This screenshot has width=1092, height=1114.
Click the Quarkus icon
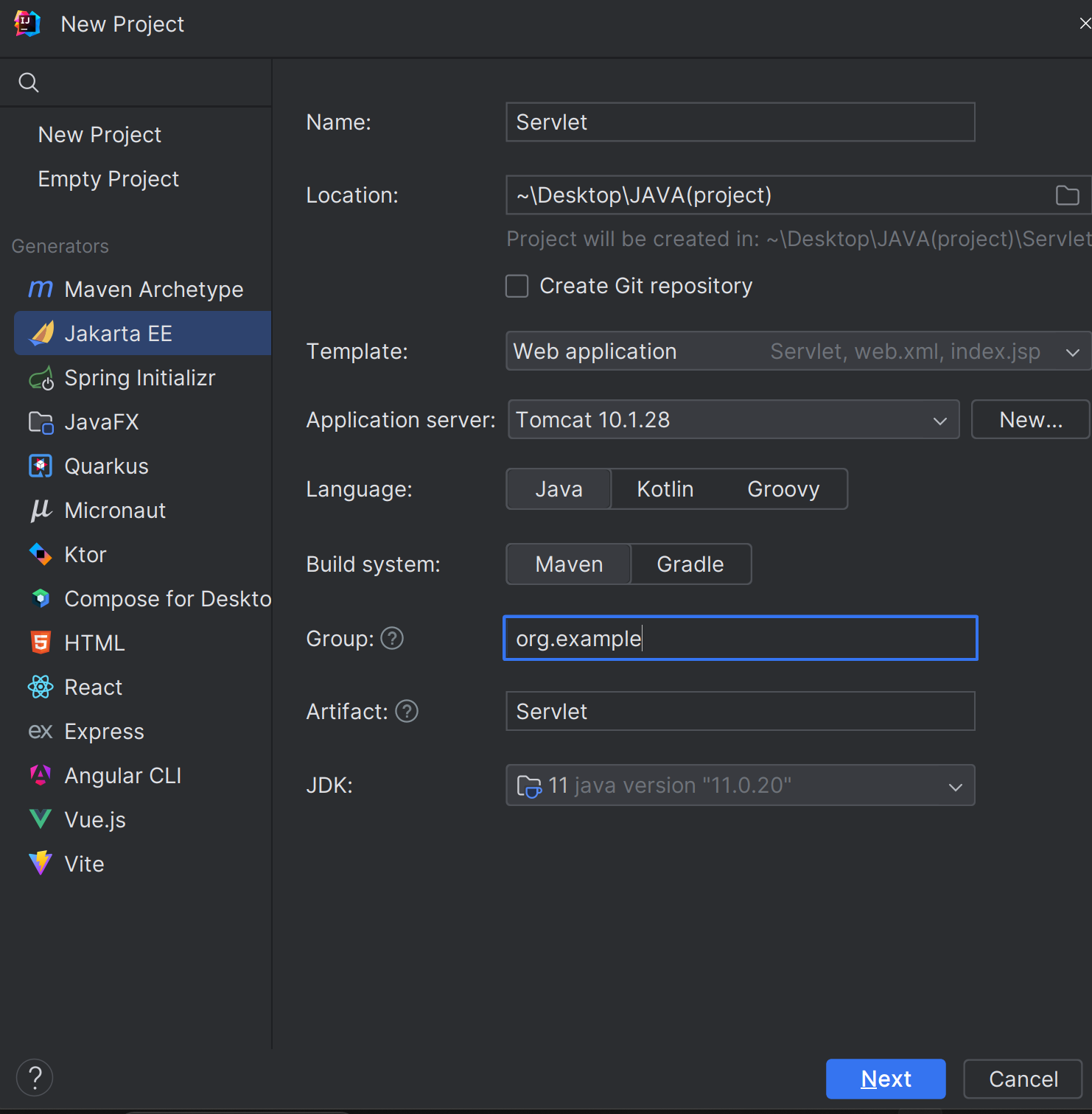[41, 466]
